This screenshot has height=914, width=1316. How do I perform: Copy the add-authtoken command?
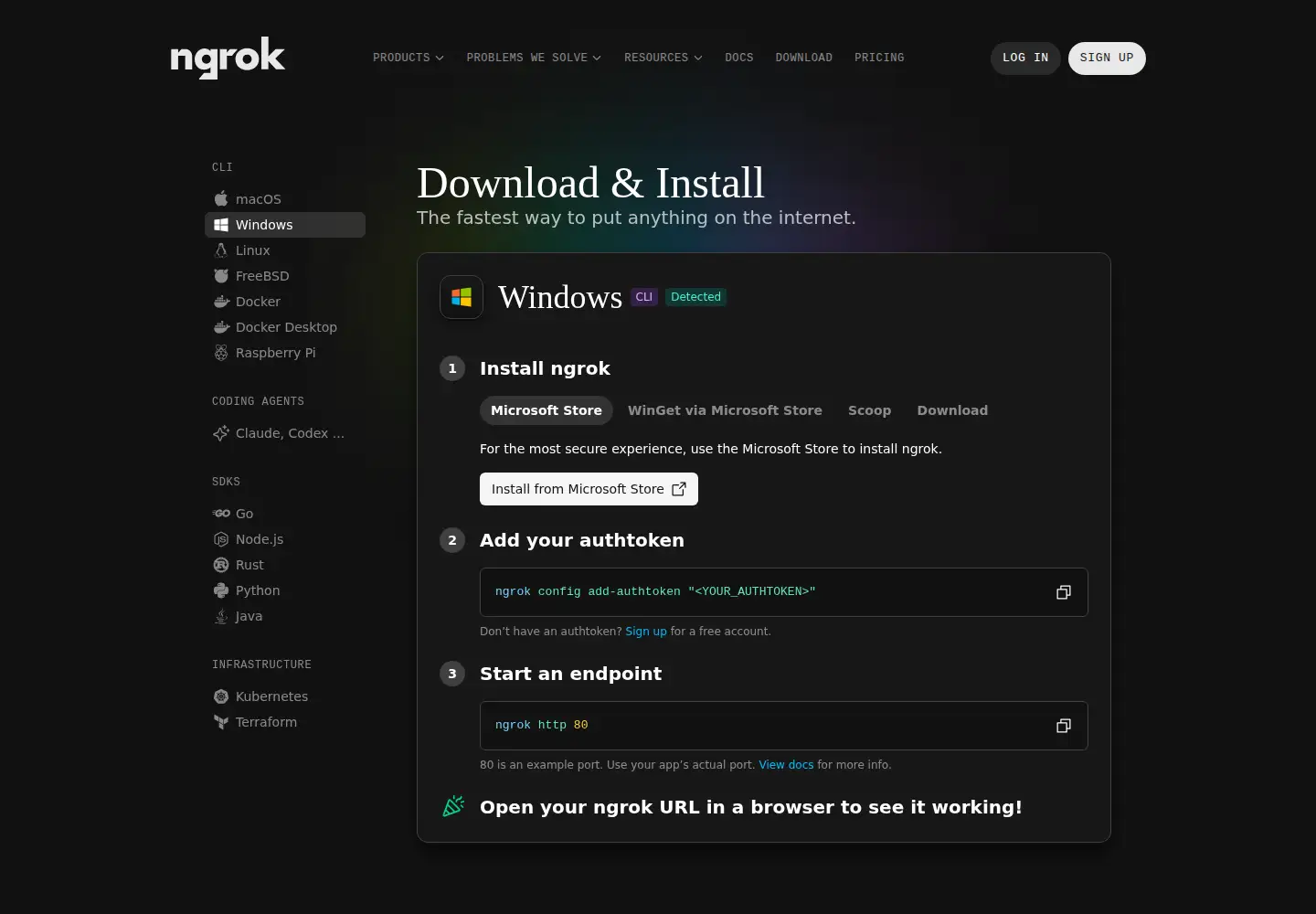1064,592
